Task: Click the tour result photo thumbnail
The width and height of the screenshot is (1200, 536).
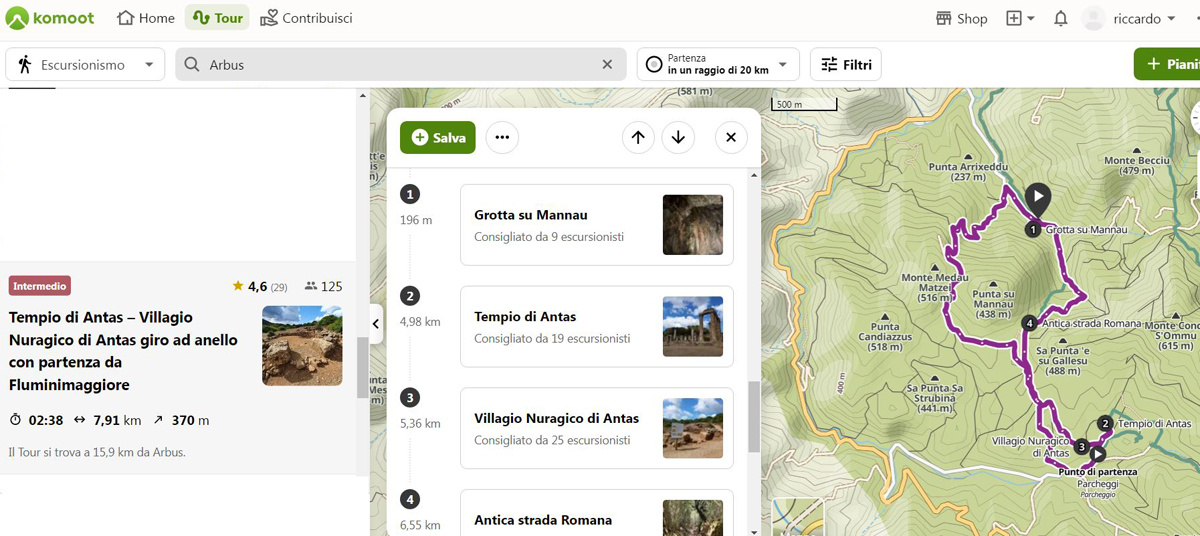Action: [x=302, y=346]
